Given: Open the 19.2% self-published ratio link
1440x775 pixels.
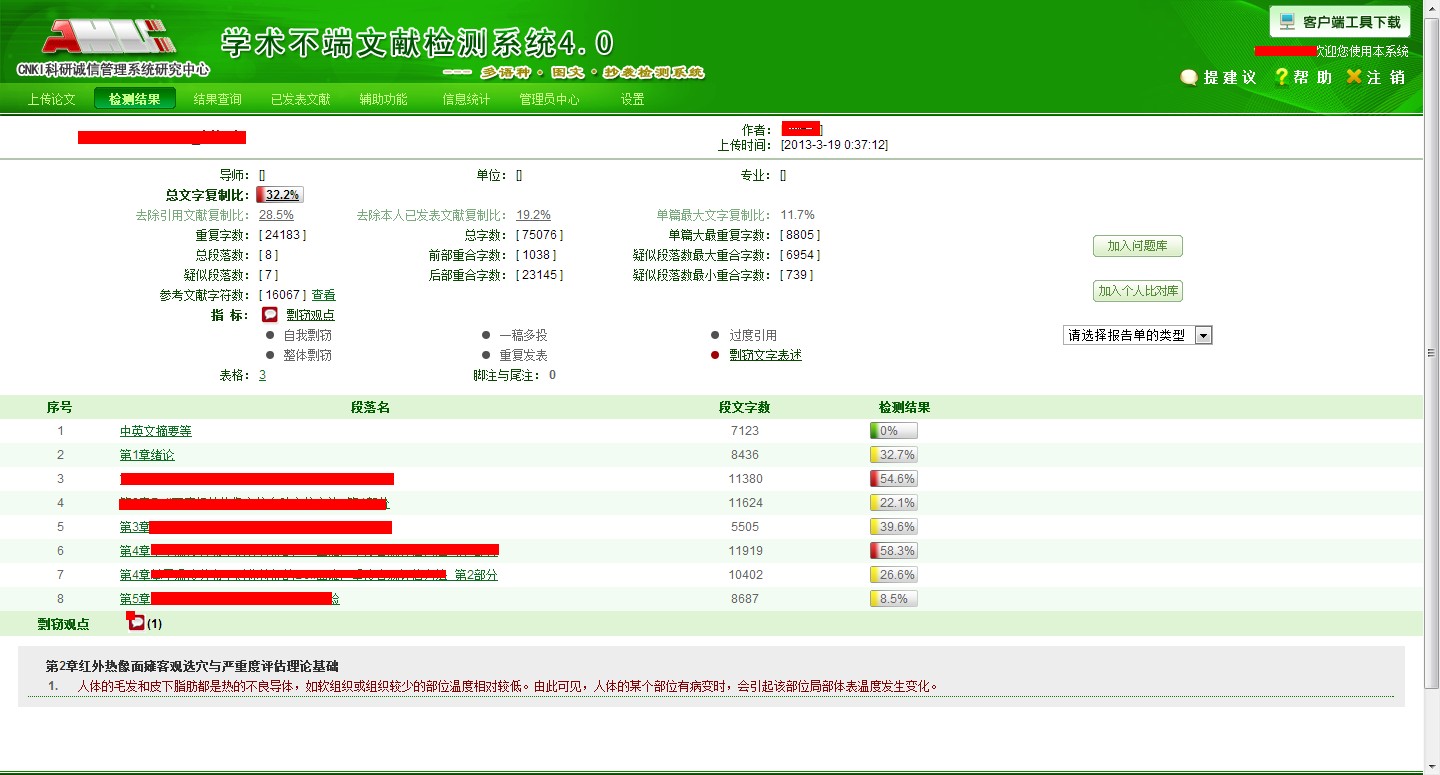Looking at the screenshot, I should tap(534, 215).
